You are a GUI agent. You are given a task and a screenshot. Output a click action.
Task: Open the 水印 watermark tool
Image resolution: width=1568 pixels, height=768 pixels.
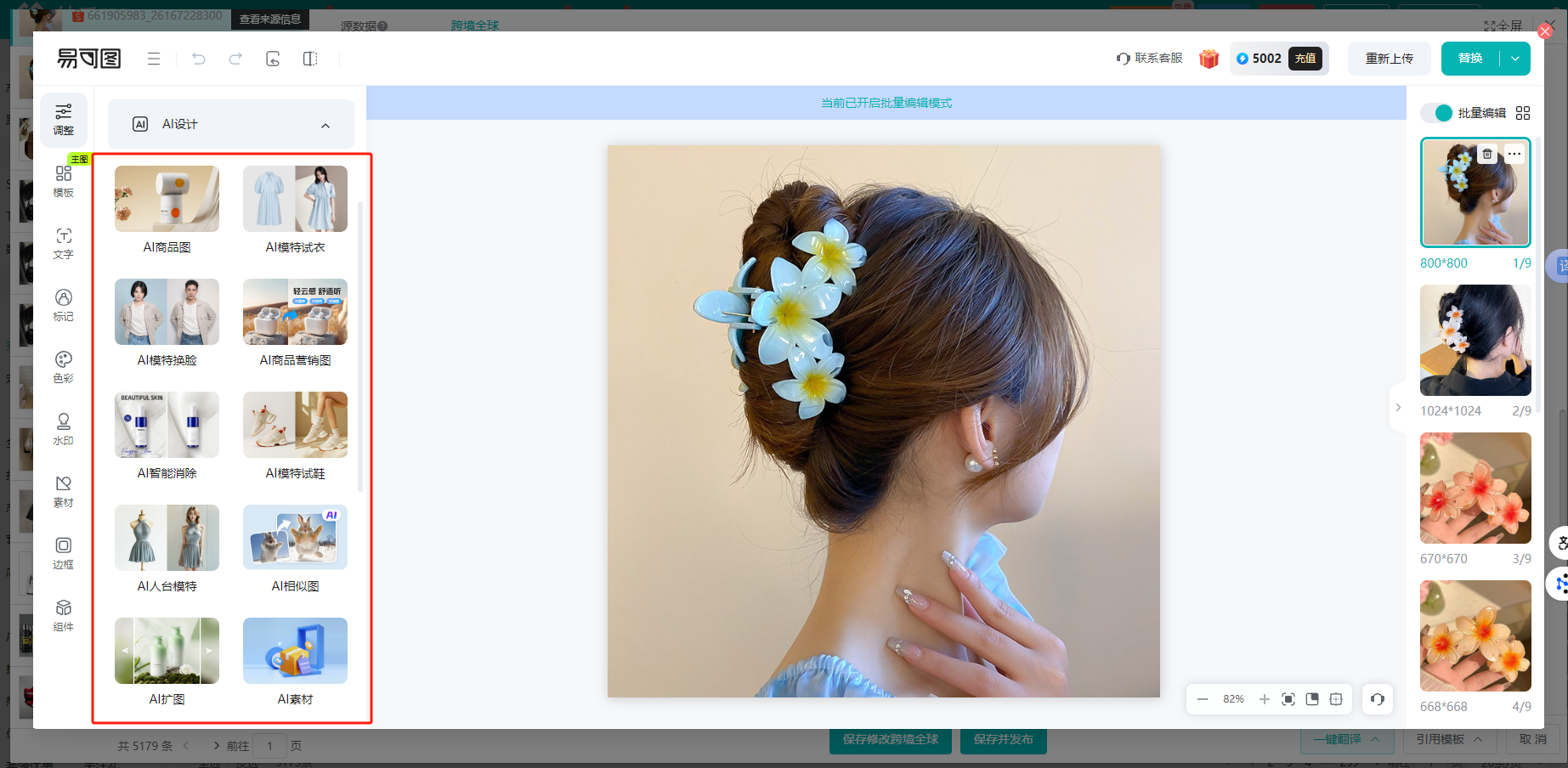tap(64, 428)
